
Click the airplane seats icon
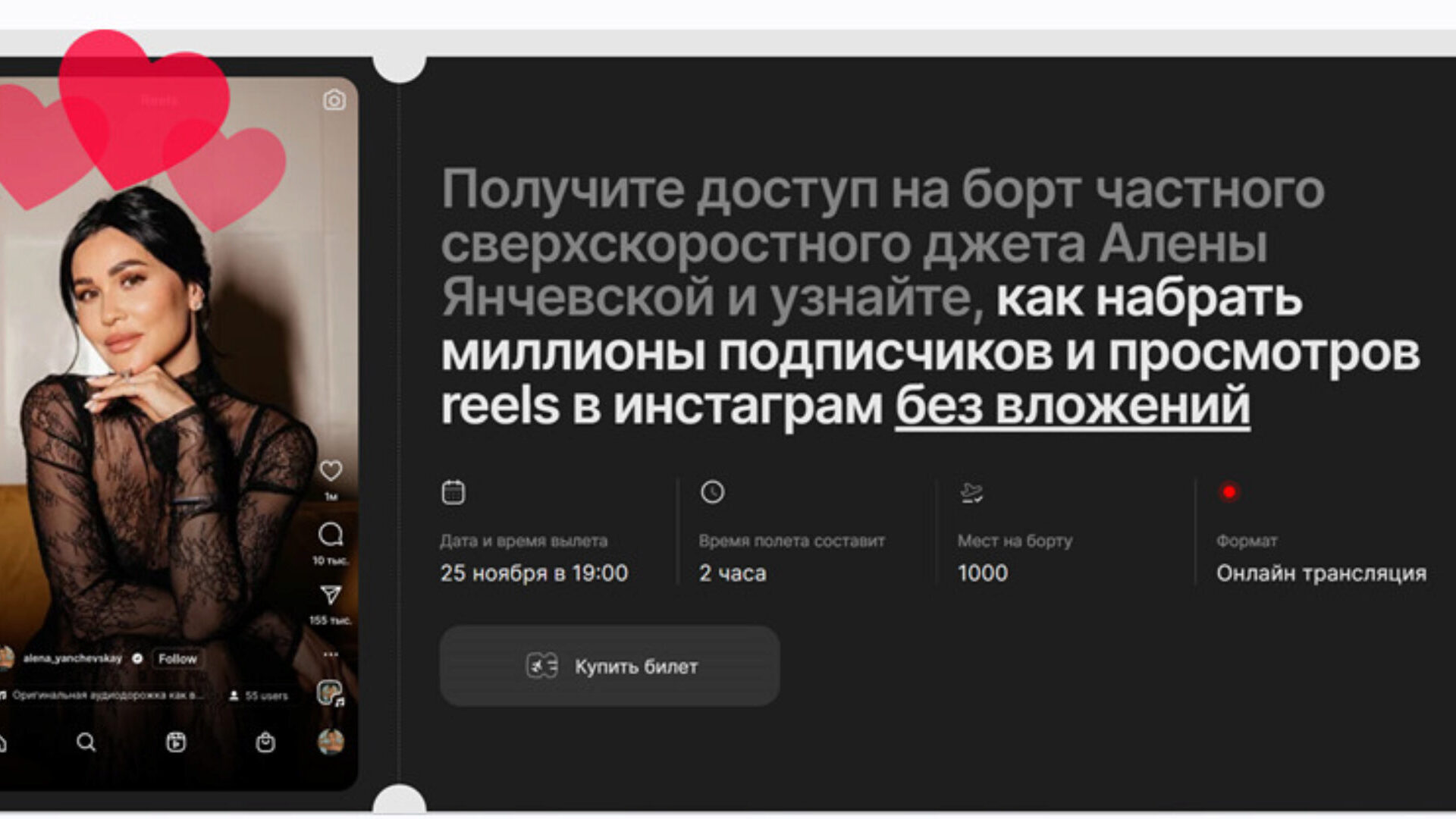tap(971, 493)
